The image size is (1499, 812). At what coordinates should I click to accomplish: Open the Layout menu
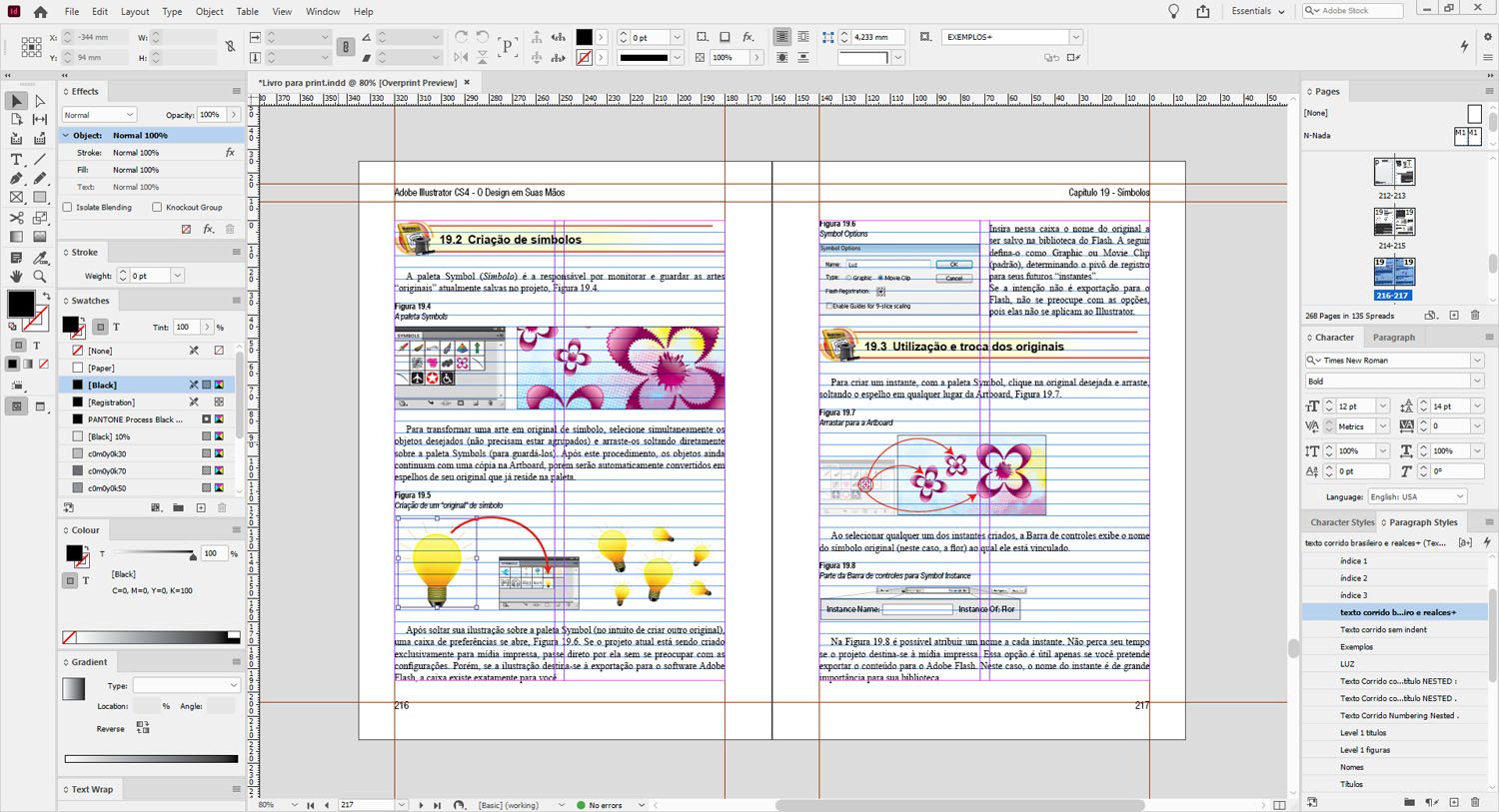coord(135,12)
